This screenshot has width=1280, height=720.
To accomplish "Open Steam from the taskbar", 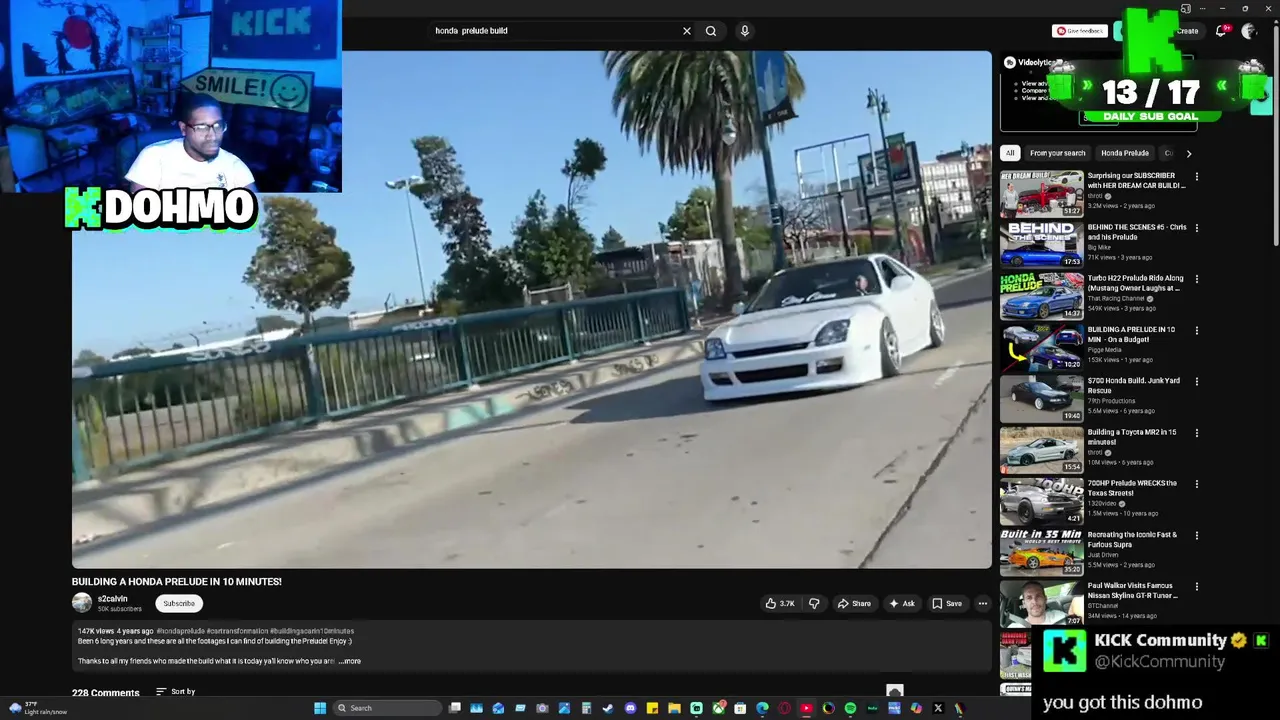I will pos(608,708).
